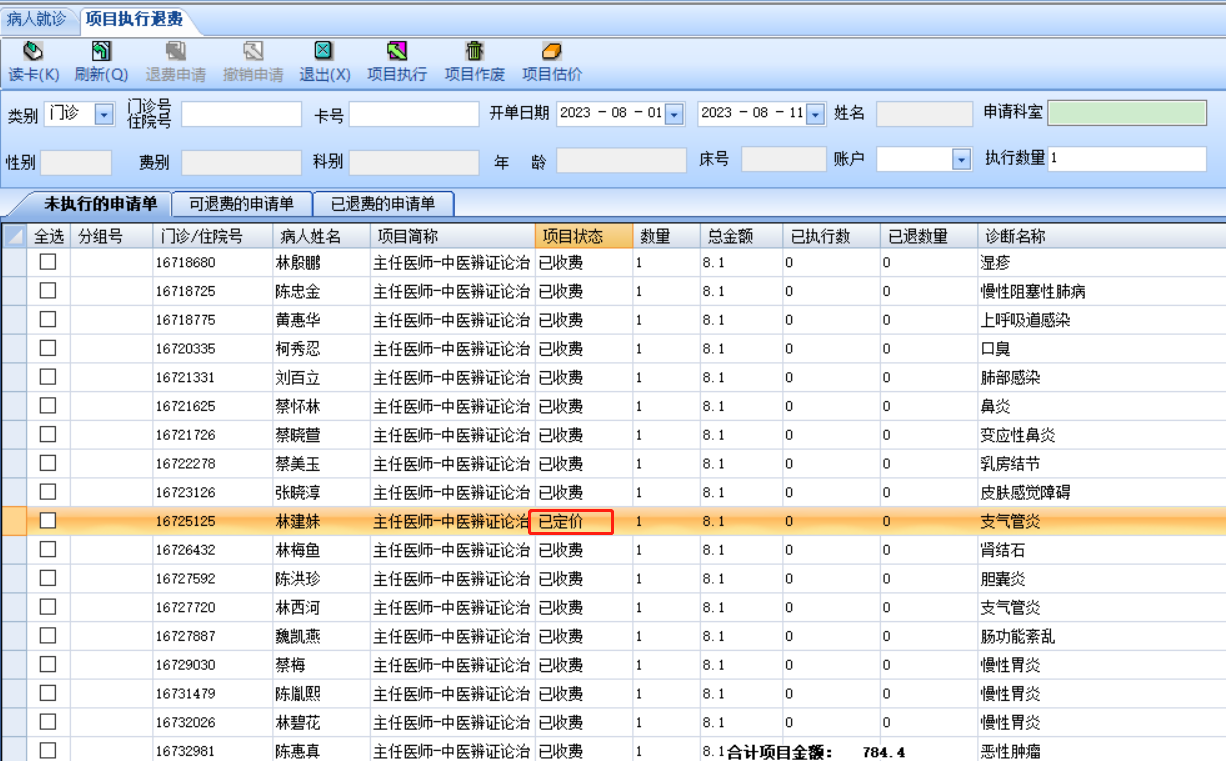Viewport: 1226px width, 761px height.
Task: Click the 读卡(K) read card icon
Action: pos(34,51)
